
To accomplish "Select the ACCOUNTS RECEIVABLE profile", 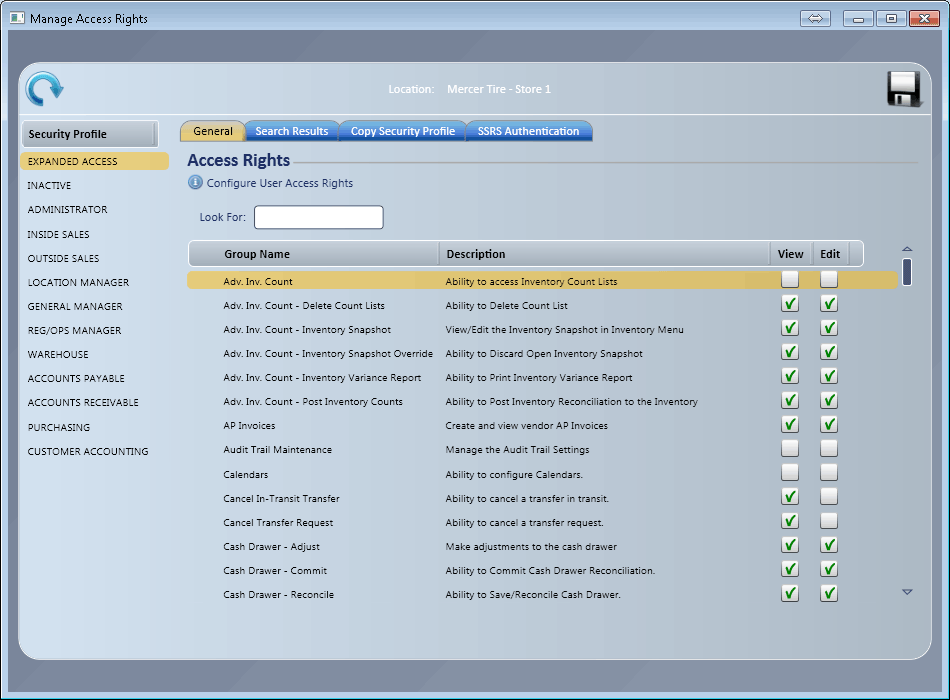I will pyautogui.click(x=83, y=403).
